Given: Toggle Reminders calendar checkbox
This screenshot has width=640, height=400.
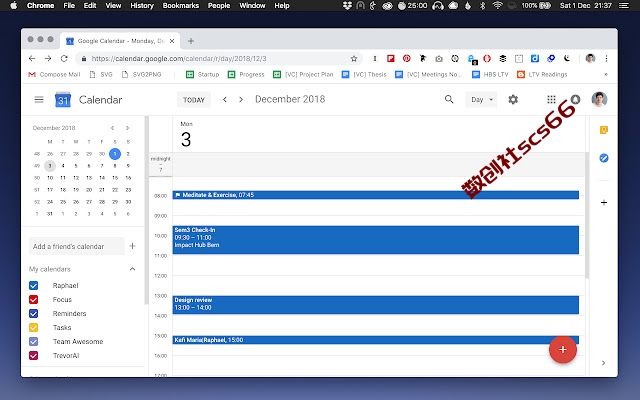Looking at the screenshot, I should point(33,313).
